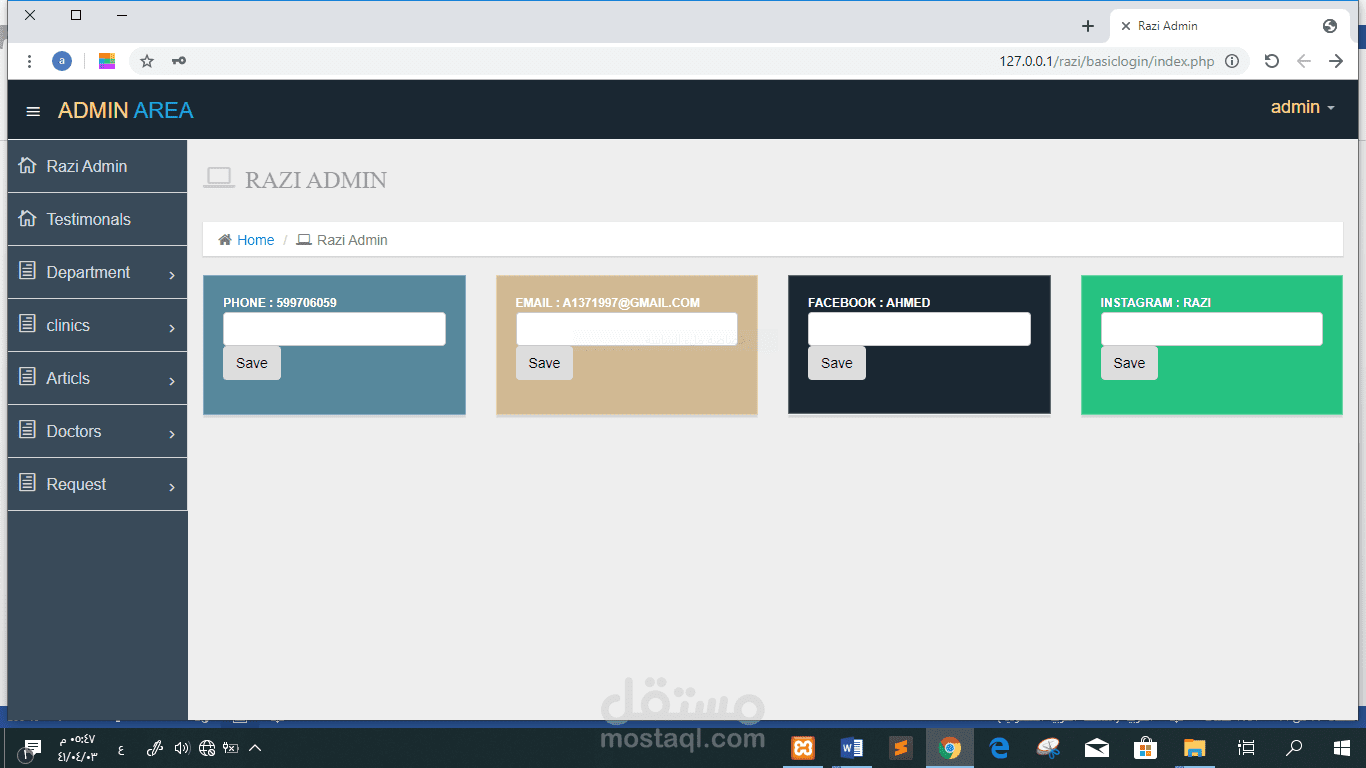Click the document icon beside Request

pos(28,483)
